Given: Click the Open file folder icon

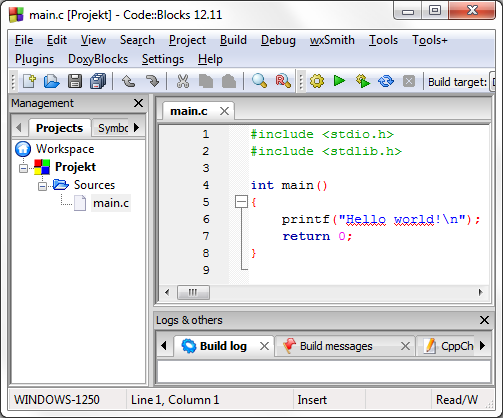Looking at the screenshot, I should [x=52, y=81].
